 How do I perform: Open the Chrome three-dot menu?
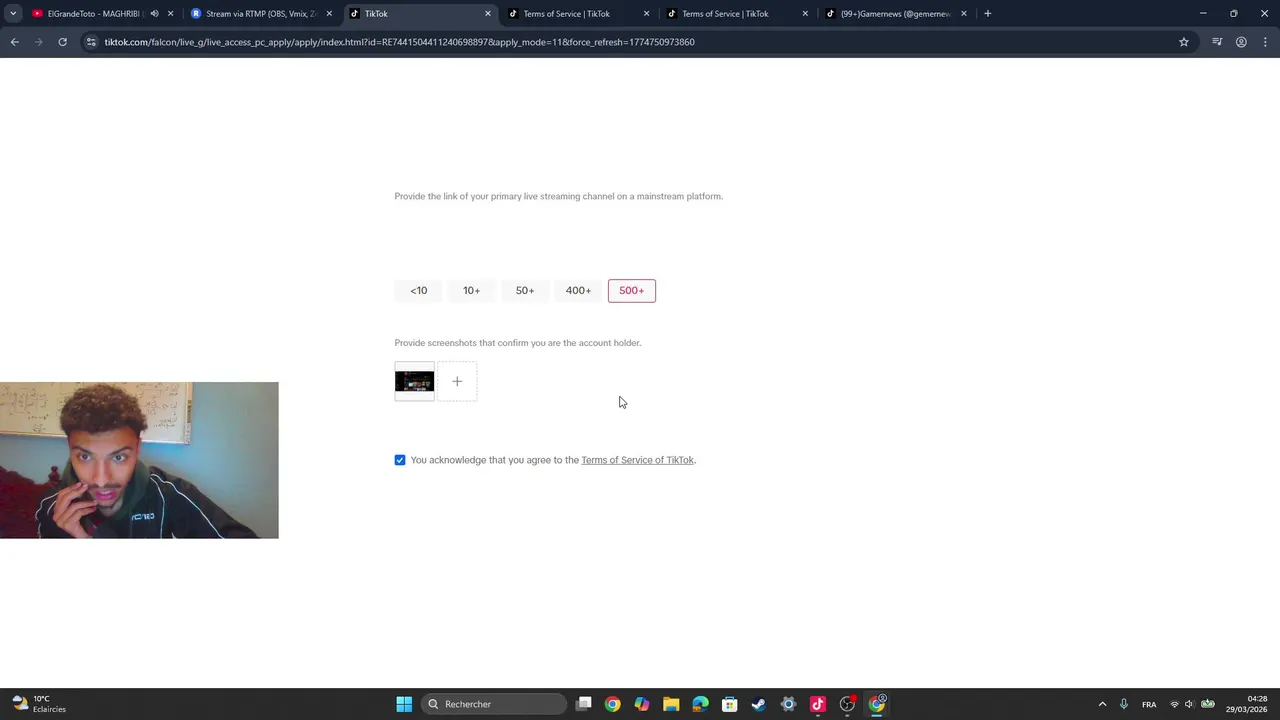[x=1266, y=42]
